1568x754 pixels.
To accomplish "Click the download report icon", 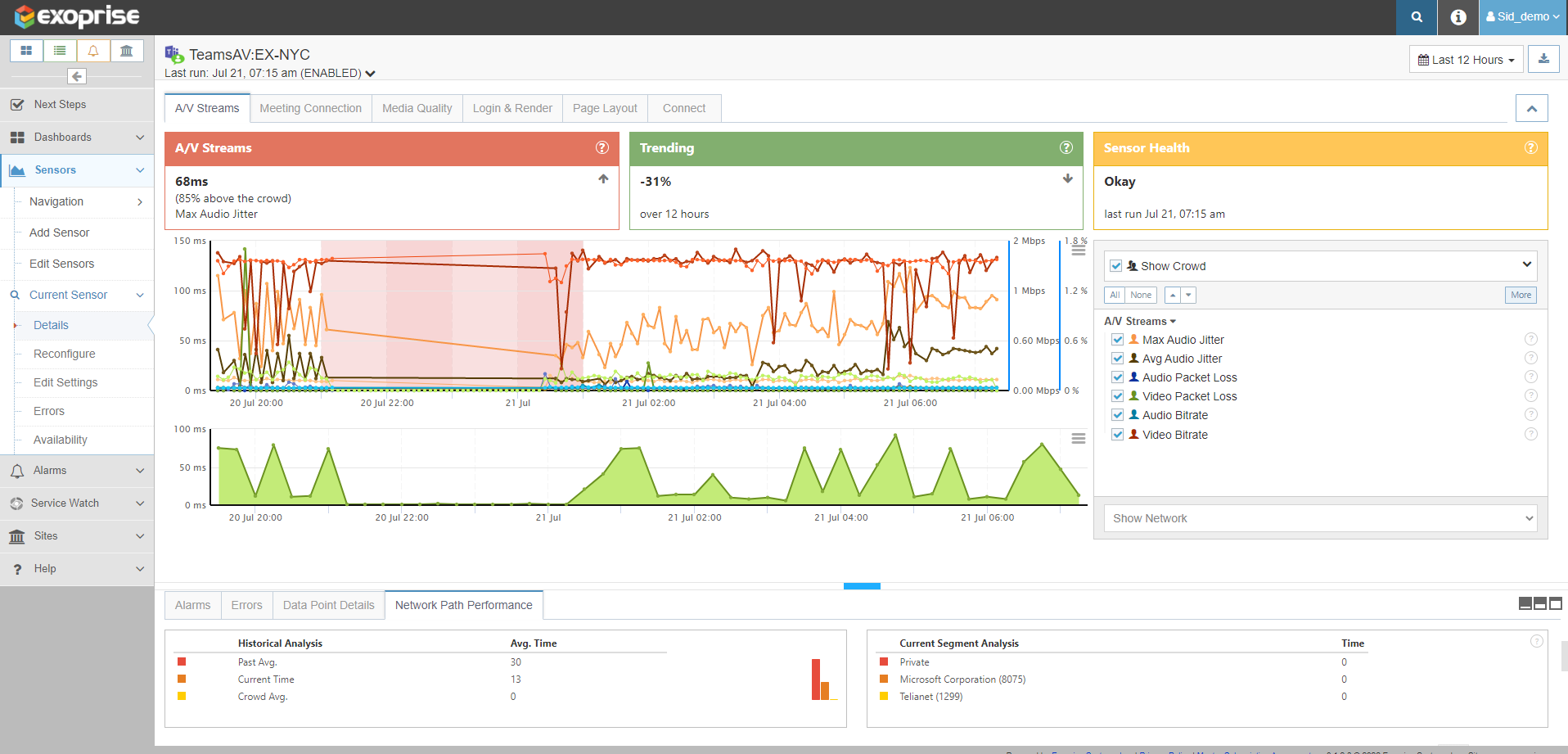I will point(1543,59).
